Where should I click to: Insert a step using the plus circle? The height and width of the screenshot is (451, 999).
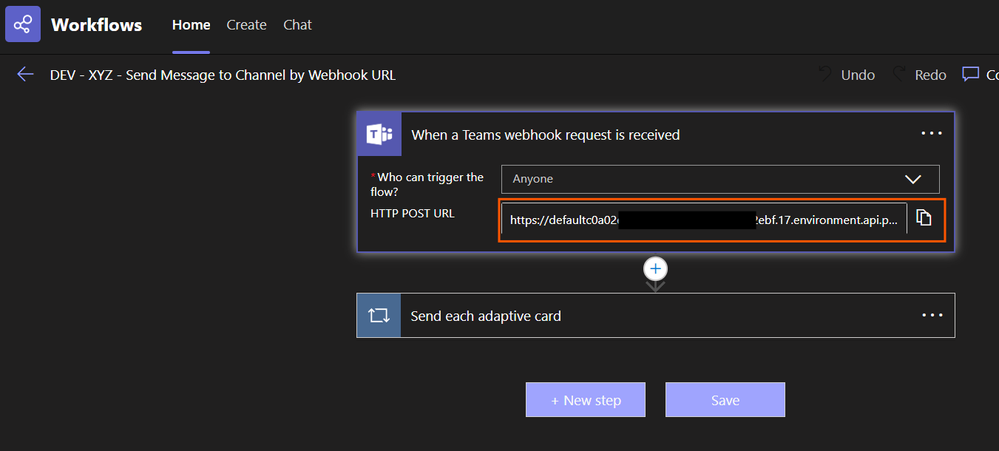pyautogui.click(x=656, y=269)
